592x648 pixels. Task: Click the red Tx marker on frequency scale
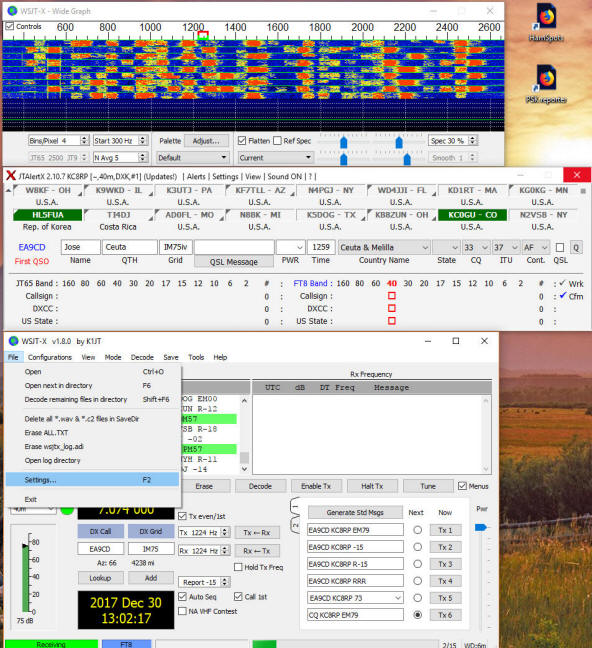203,34
